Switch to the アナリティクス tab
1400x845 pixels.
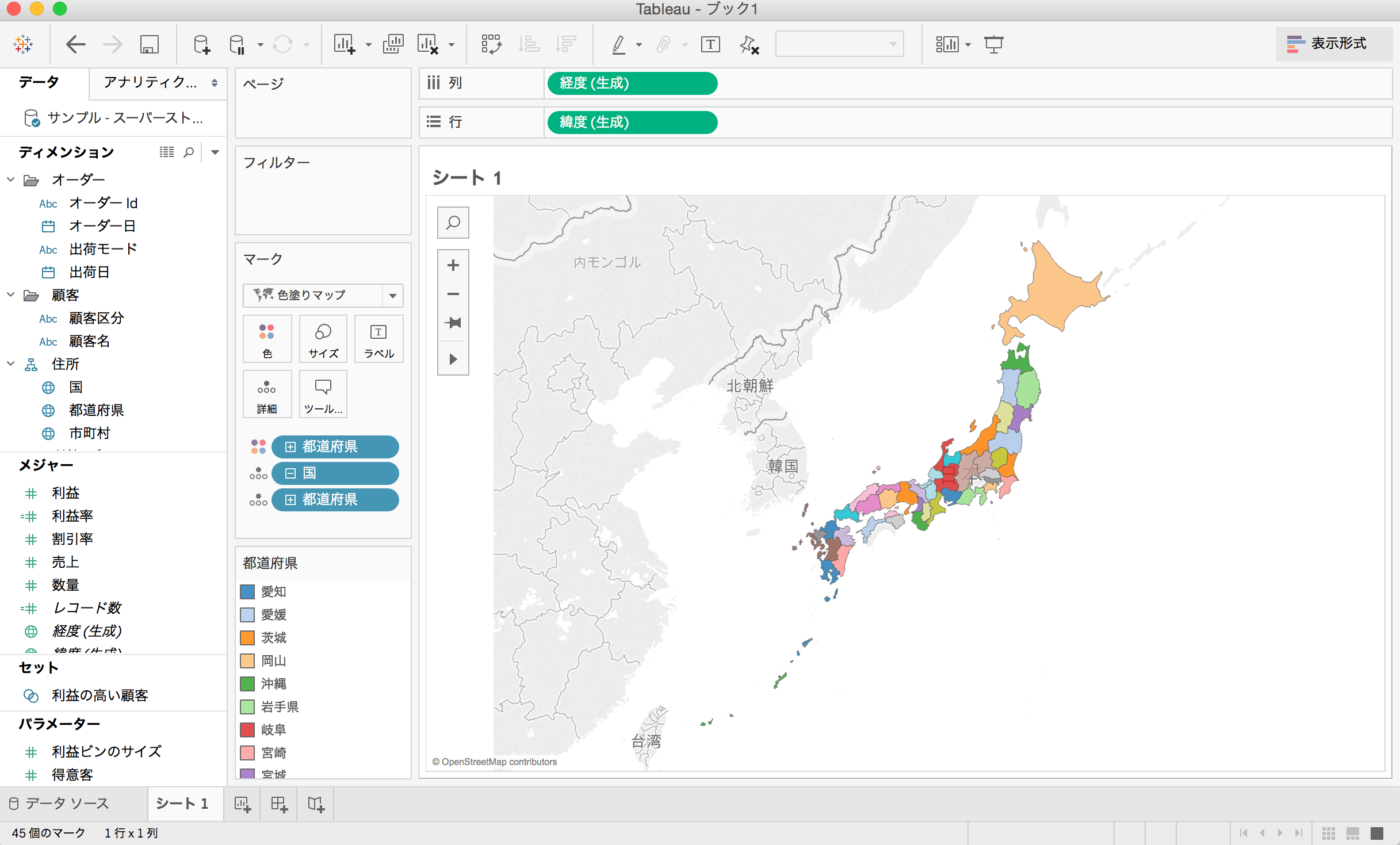pos(151,82)
